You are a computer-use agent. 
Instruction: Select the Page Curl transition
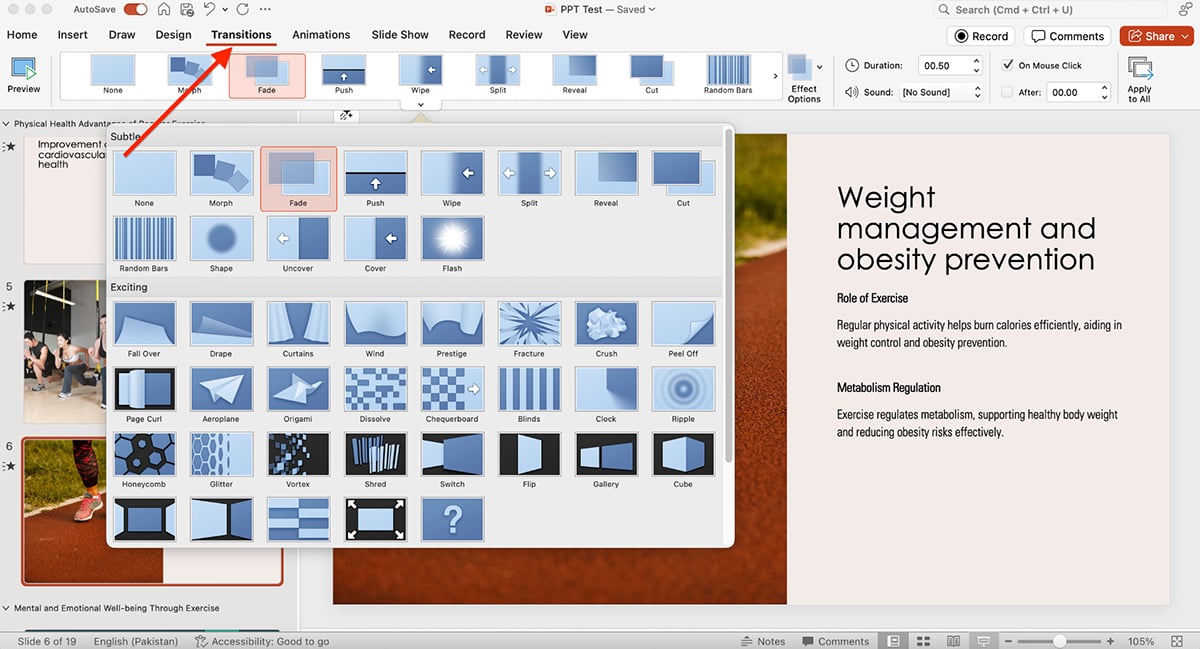144,389
